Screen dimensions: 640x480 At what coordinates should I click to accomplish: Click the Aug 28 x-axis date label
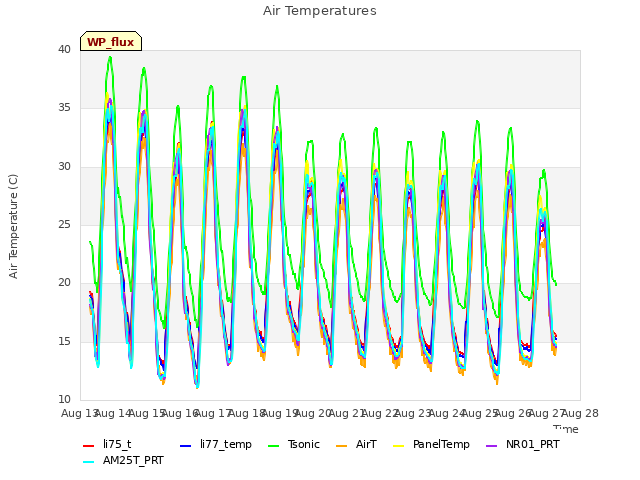[x=580, y=413]
